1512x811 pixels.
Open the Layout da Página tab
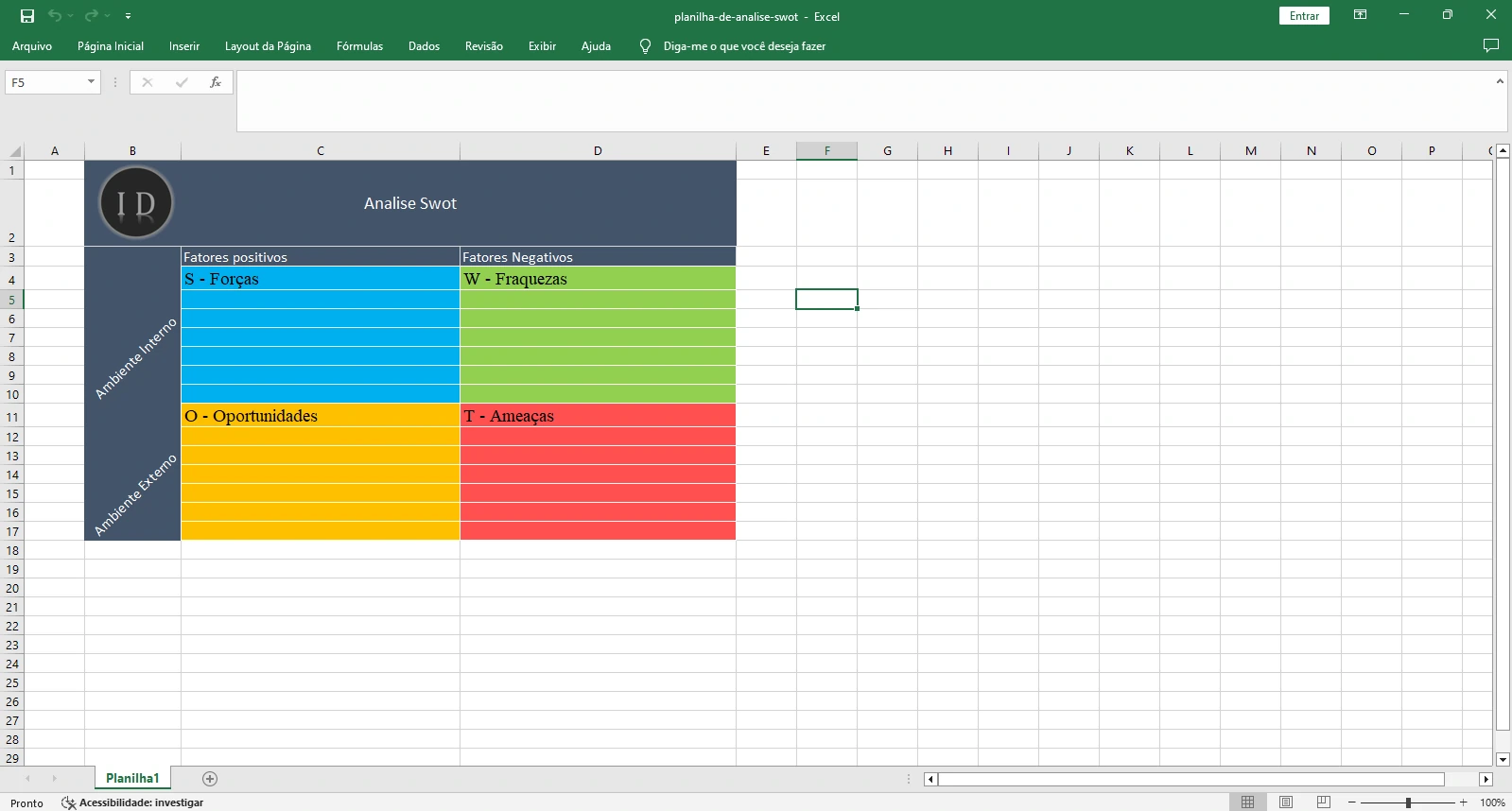coord(268,45)
